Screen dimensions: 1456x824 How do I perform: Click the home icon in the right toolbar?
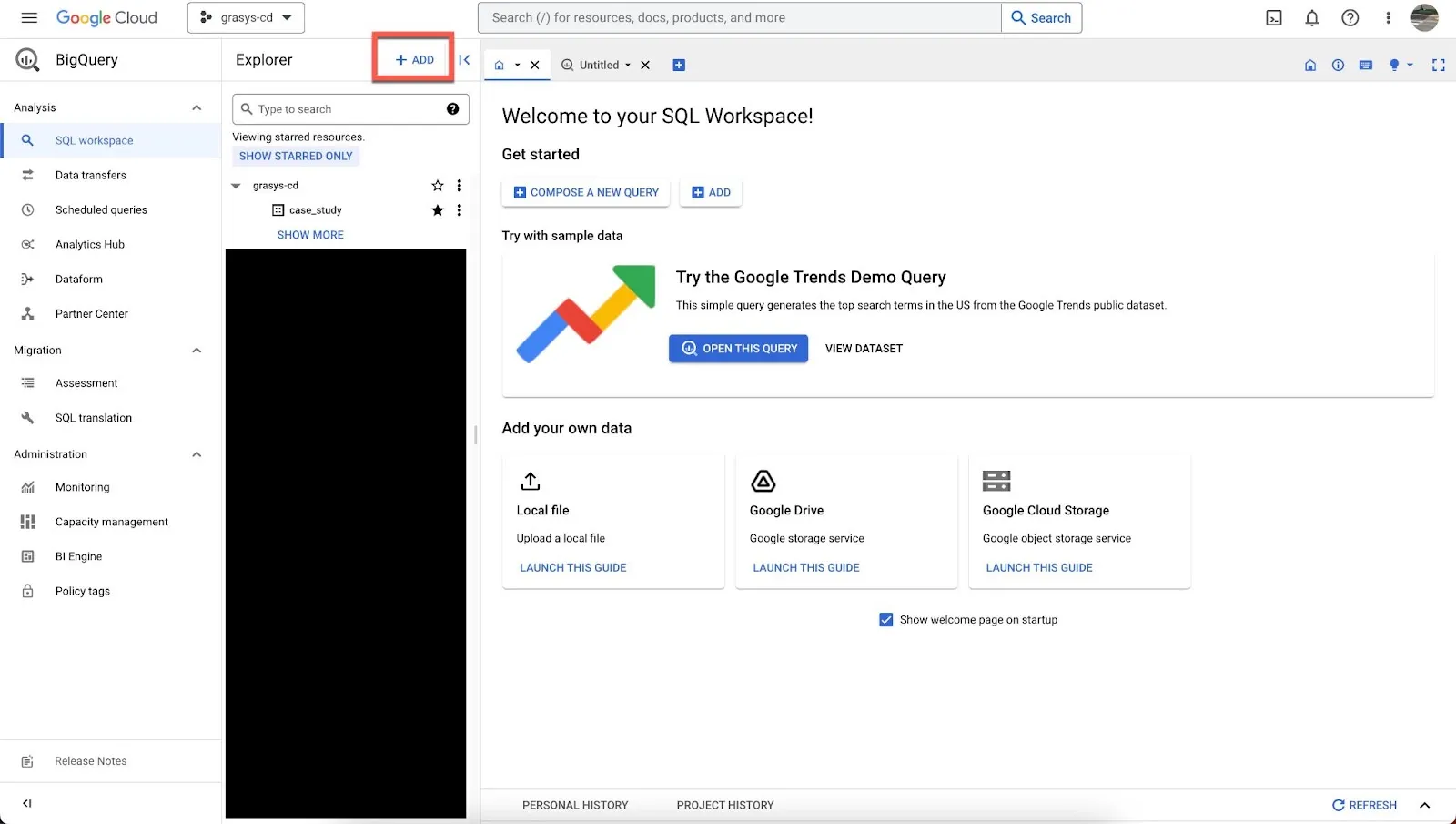coord(1310,66)
